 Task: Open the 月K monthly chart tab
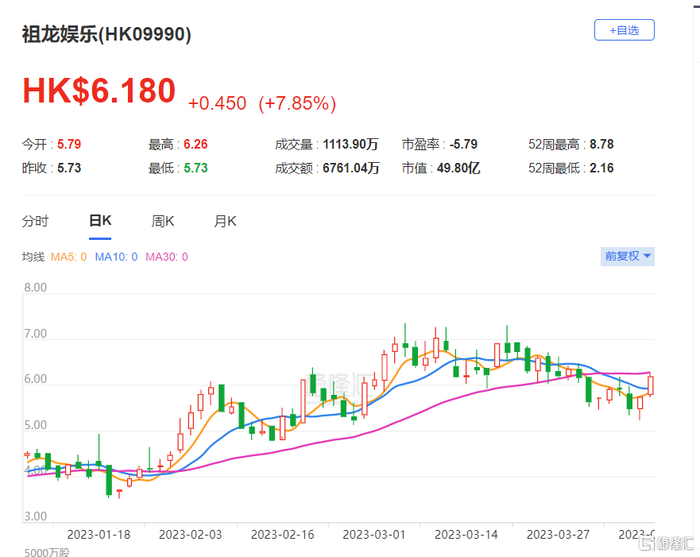click(x=225, y=221)
